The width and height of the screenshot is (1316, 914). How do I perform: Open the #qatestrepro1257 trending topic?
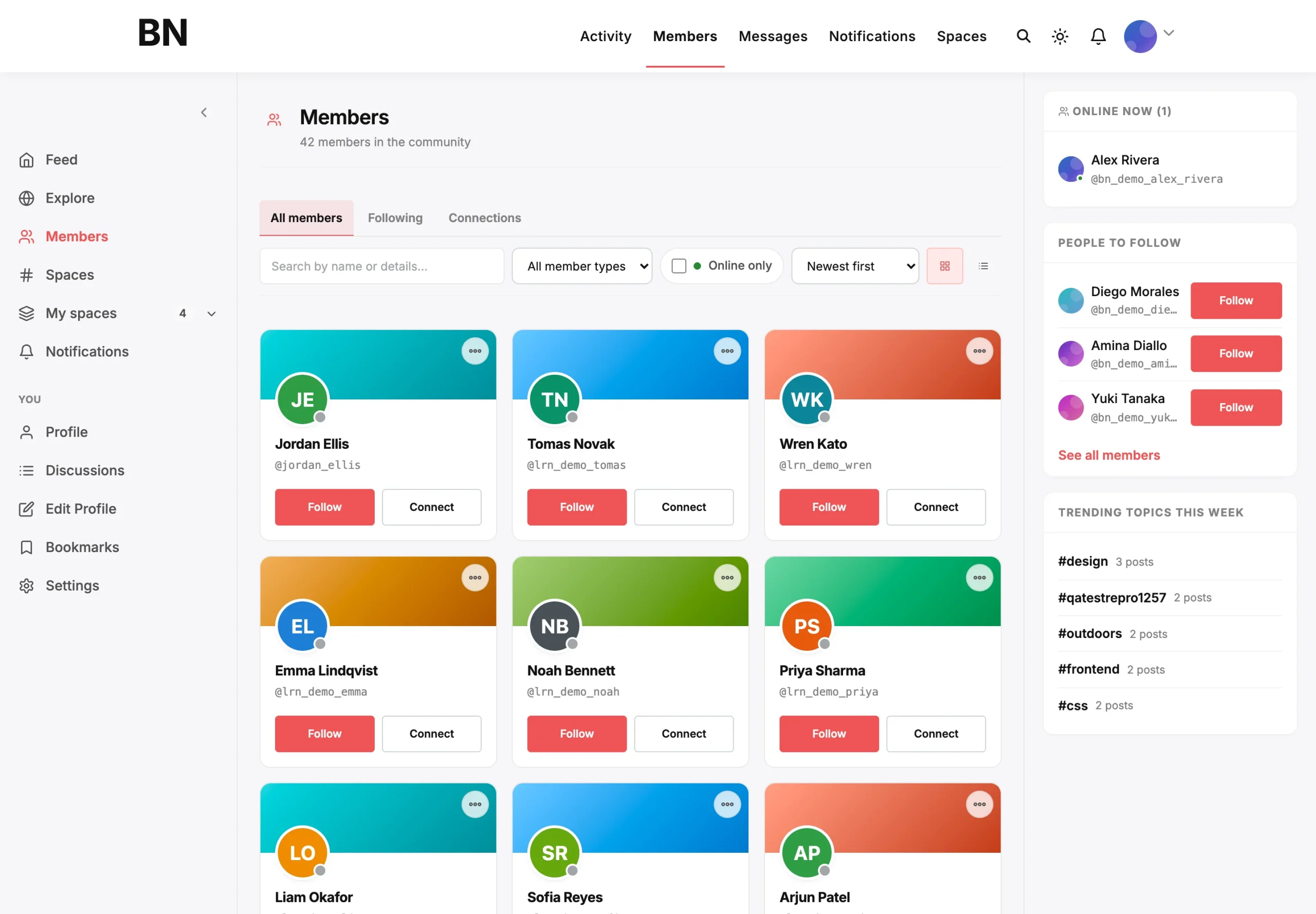coord(1111,597)
